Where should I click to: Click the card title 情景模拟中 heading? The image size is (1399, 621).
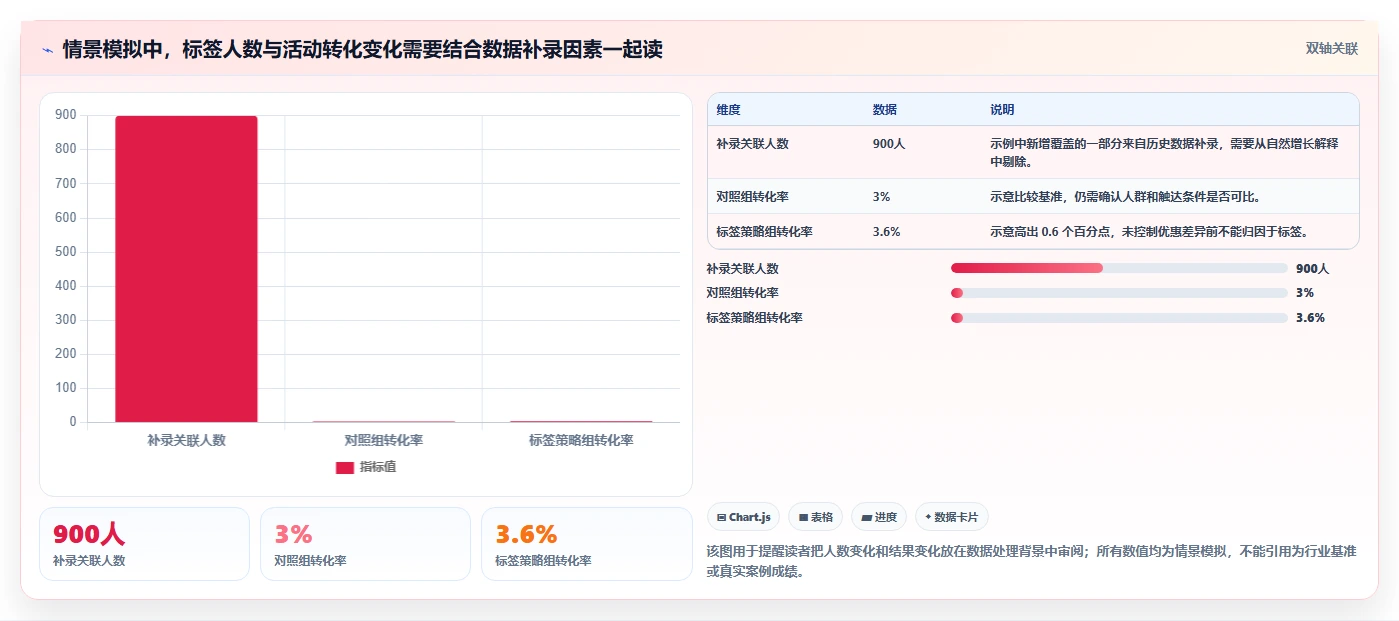click(x=362, y=50)
